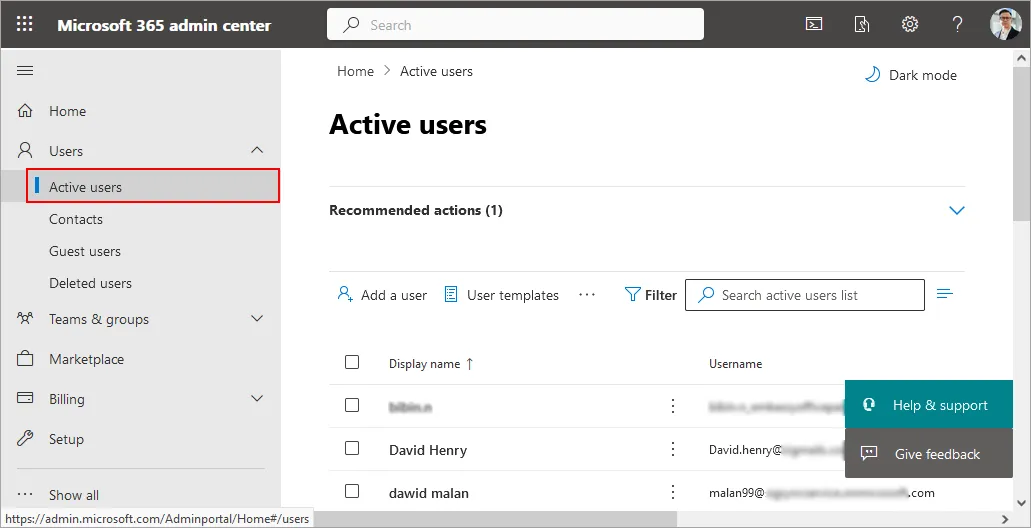Click the Give feedback chat icon
Screen dimensions: 1031x528
[869, 453]
